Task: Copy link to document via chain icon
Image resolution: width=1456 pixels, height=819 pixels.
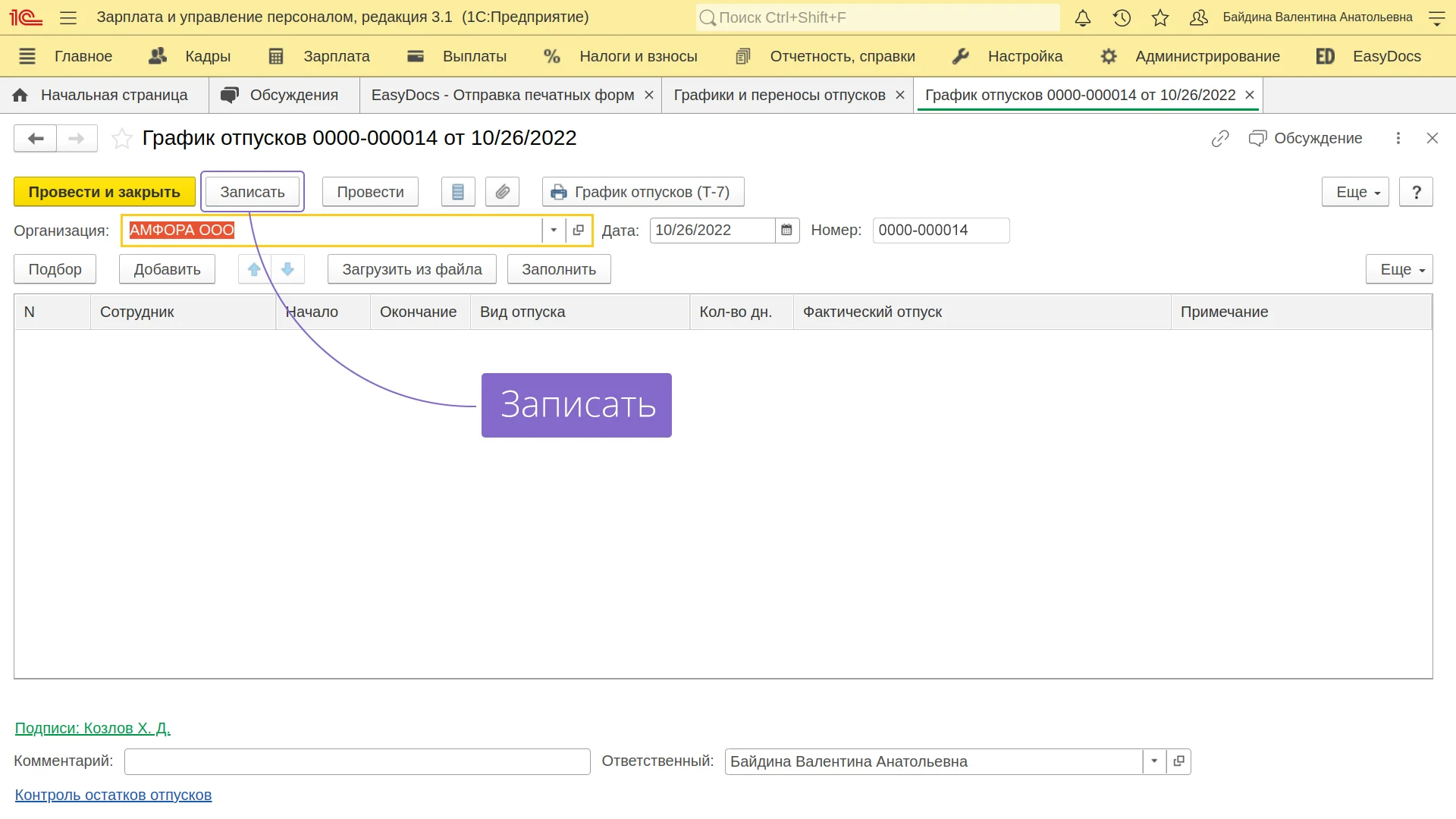Action: tap(1219, 139)
